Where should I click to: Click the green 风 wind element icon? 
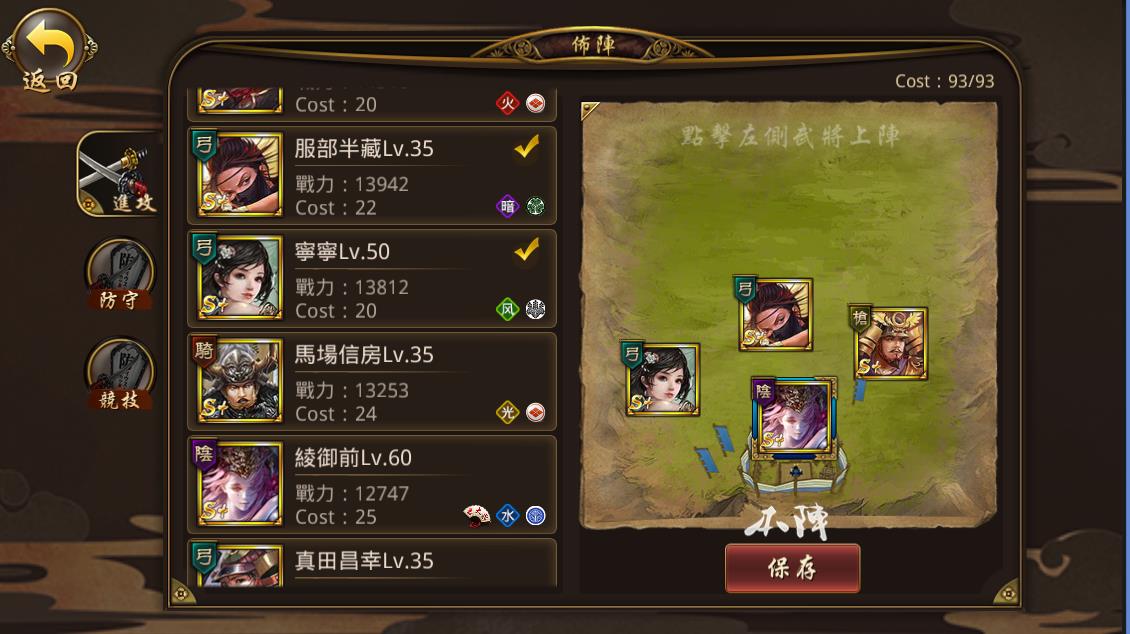tap(507, 310)
